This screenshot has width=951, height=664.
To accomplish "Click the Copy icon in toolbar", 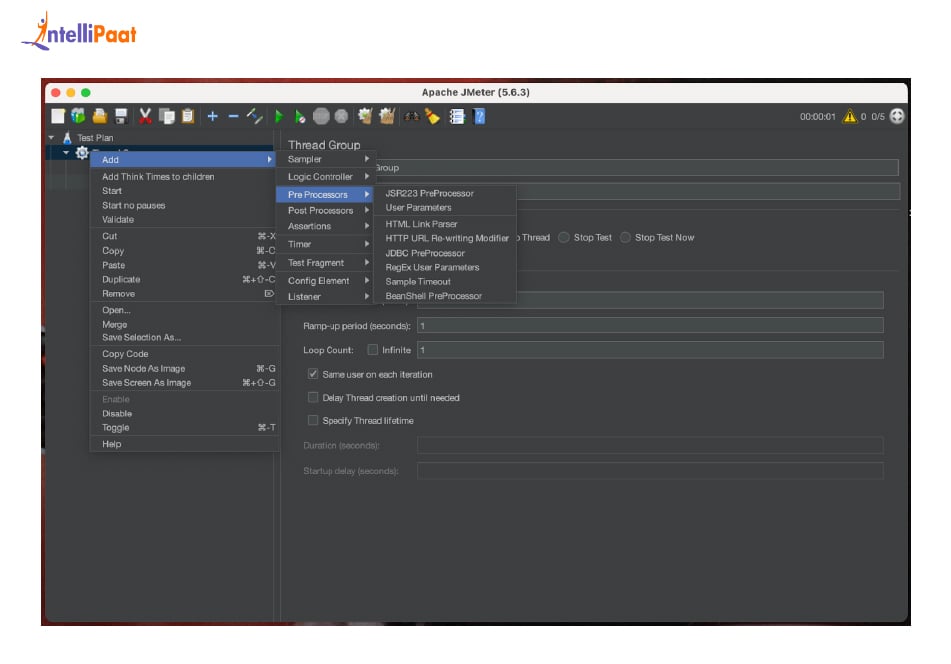I will [x=166, y=116].
